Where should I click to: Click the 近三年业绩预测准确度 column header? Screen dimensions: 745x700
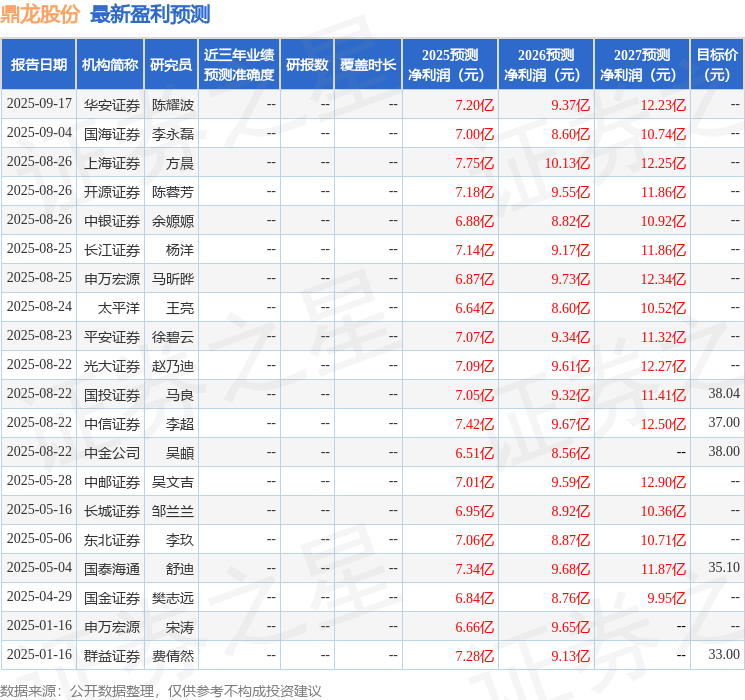pos(239,65)
